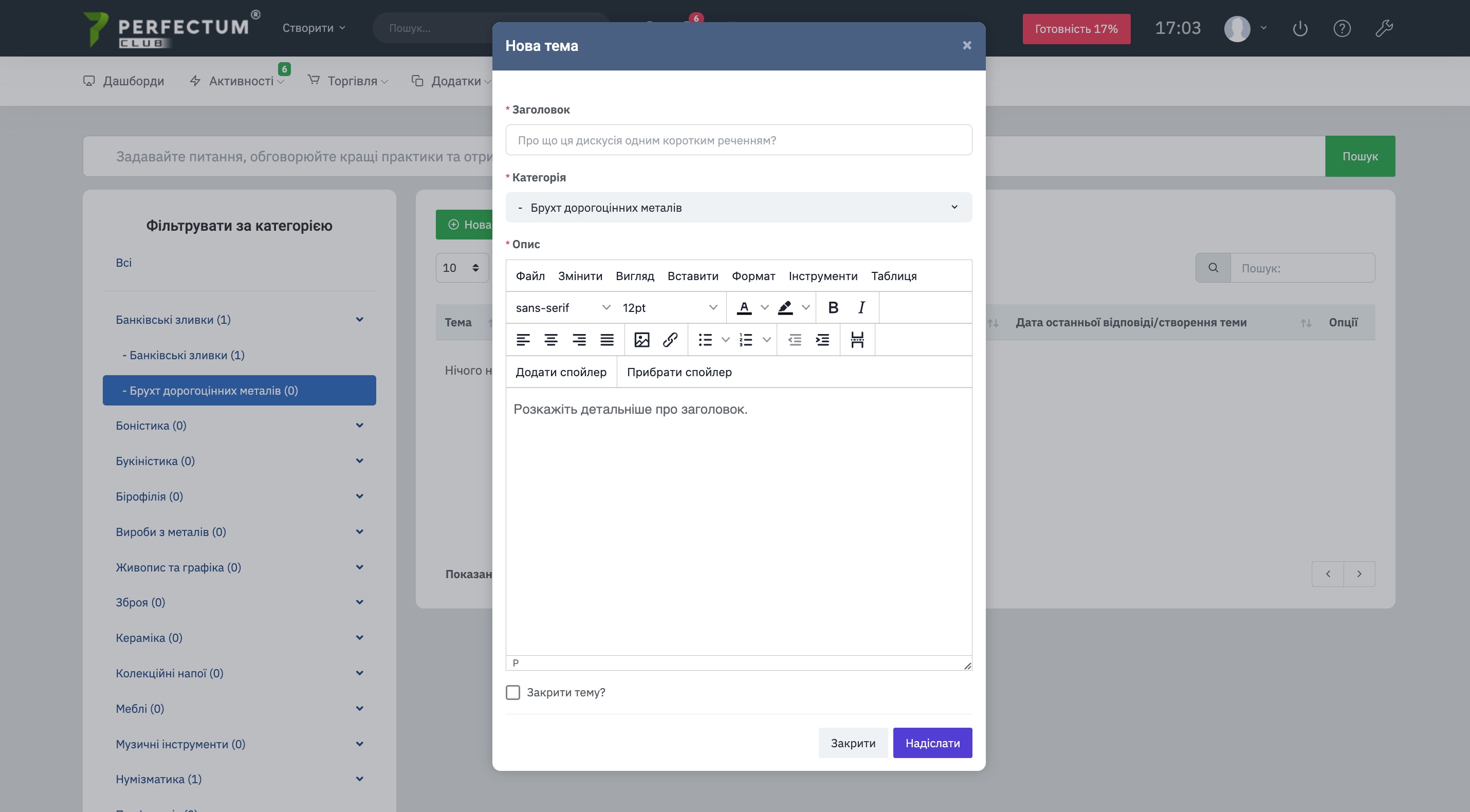Open the Вставити menu in the editor
The height and width of the screenshot is (812, 1470).
[692, 275]
